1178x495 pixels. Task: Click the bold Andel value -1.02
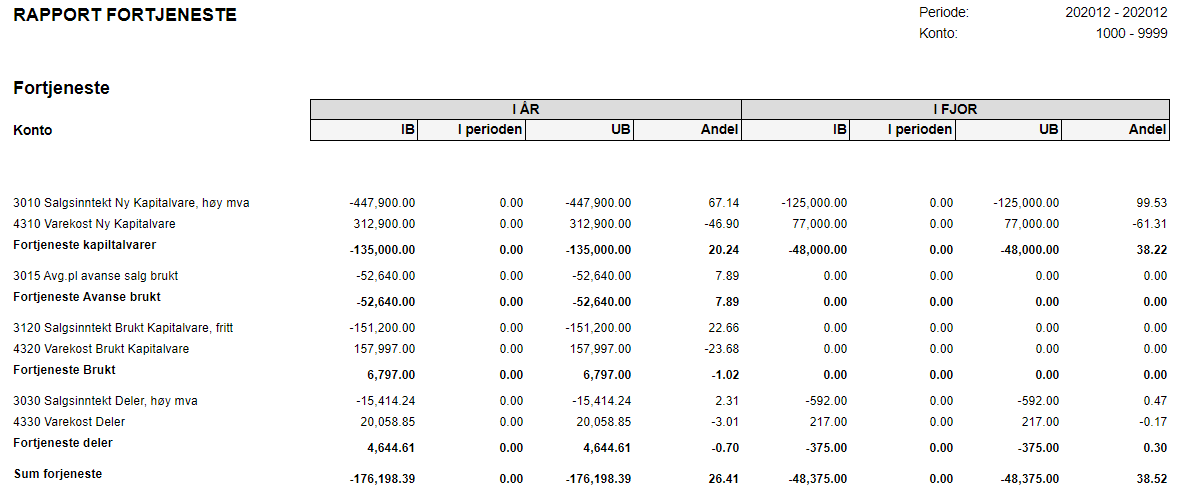[725, 375]
